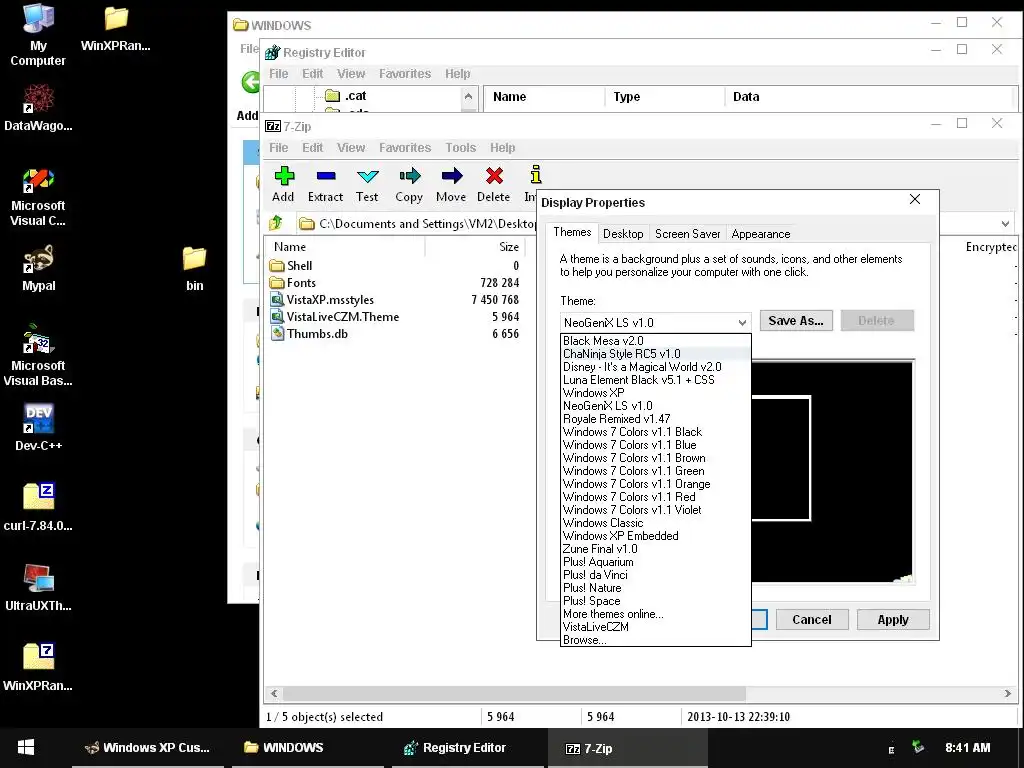The width and height of the screenshot is (1024, 768).
Task: Sort 7-Zip list by Name column
Action: [x=345, y=247]
